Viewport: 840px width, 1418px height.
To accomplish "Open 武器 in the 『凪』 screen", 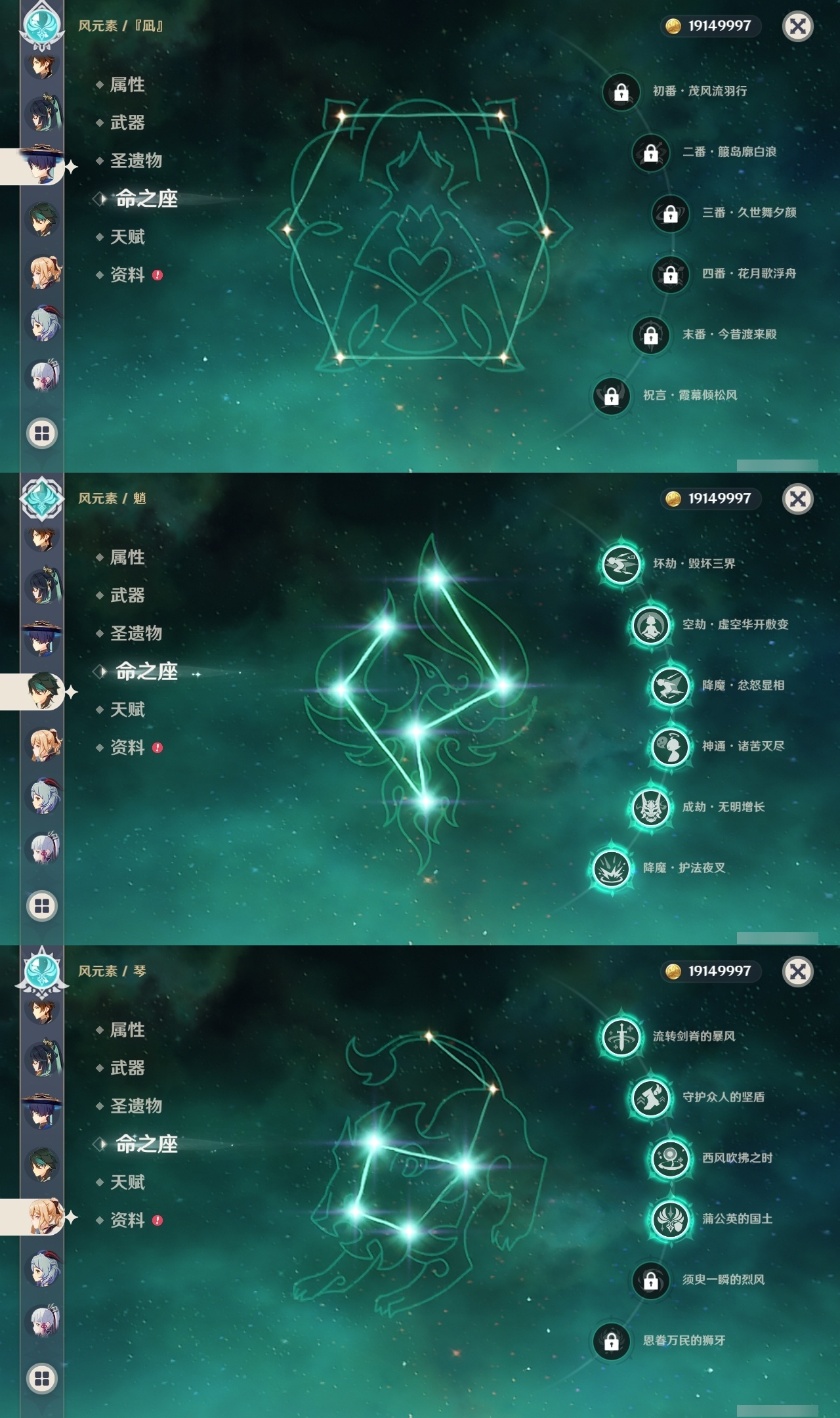I will click(127, 122).
